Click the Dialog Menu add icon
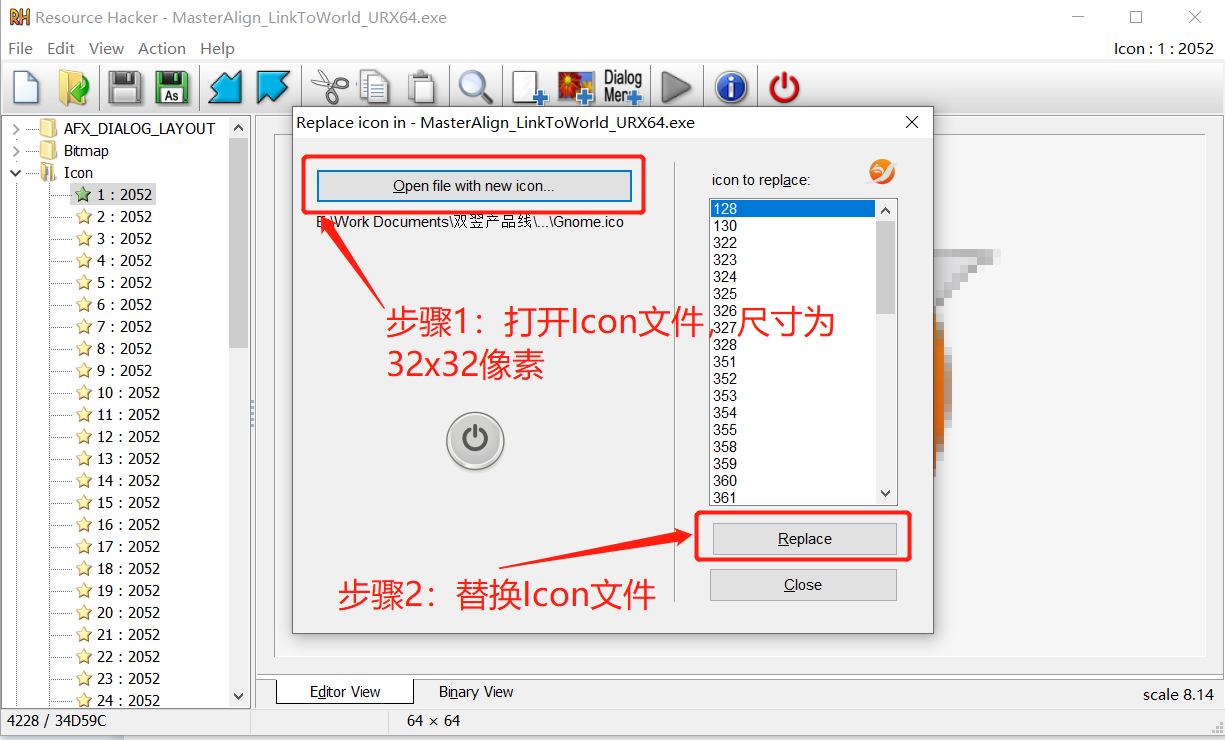 [x=622, y=87]
